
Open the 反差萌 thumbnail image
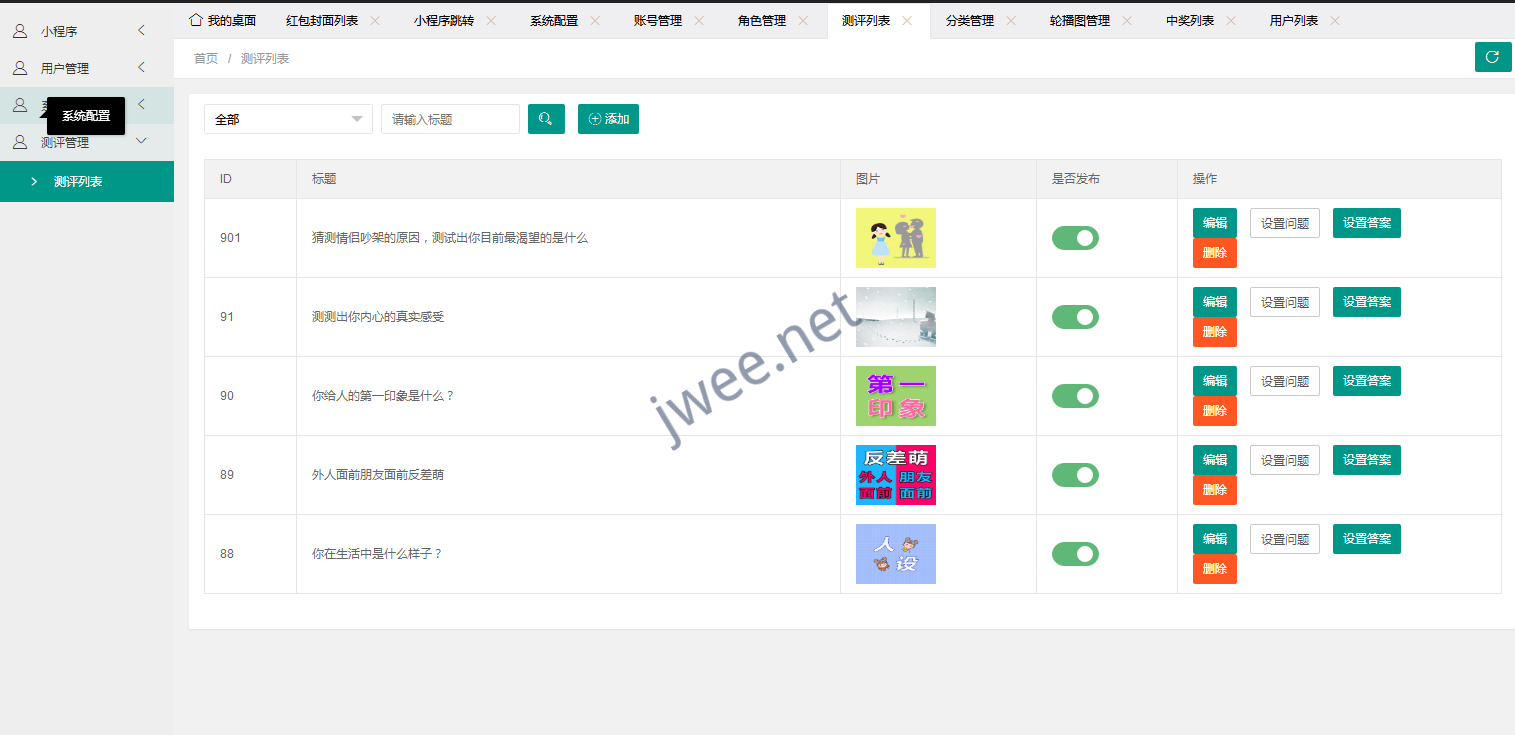click(x=896, y=475)
